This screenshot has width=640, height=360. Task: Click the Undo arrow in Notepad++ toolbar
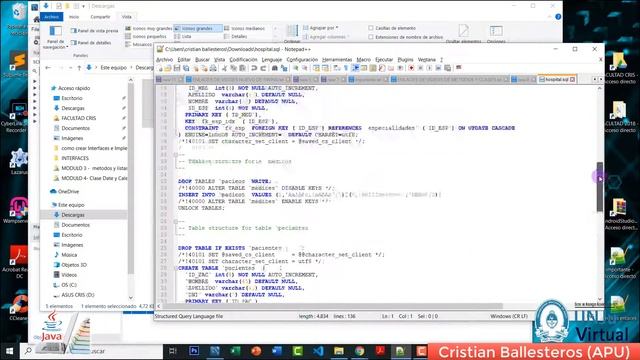(x=253, y=68)
